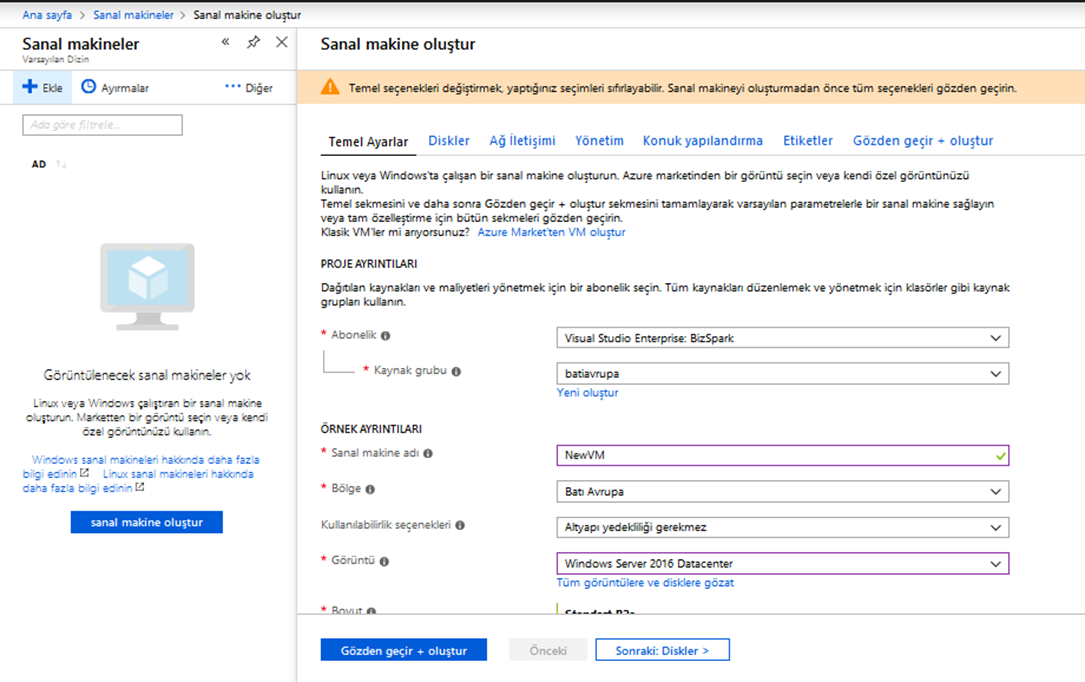Open Azure Market'ten VM oluştur link
Screen dimensions: 1085x682
[551, 232]
